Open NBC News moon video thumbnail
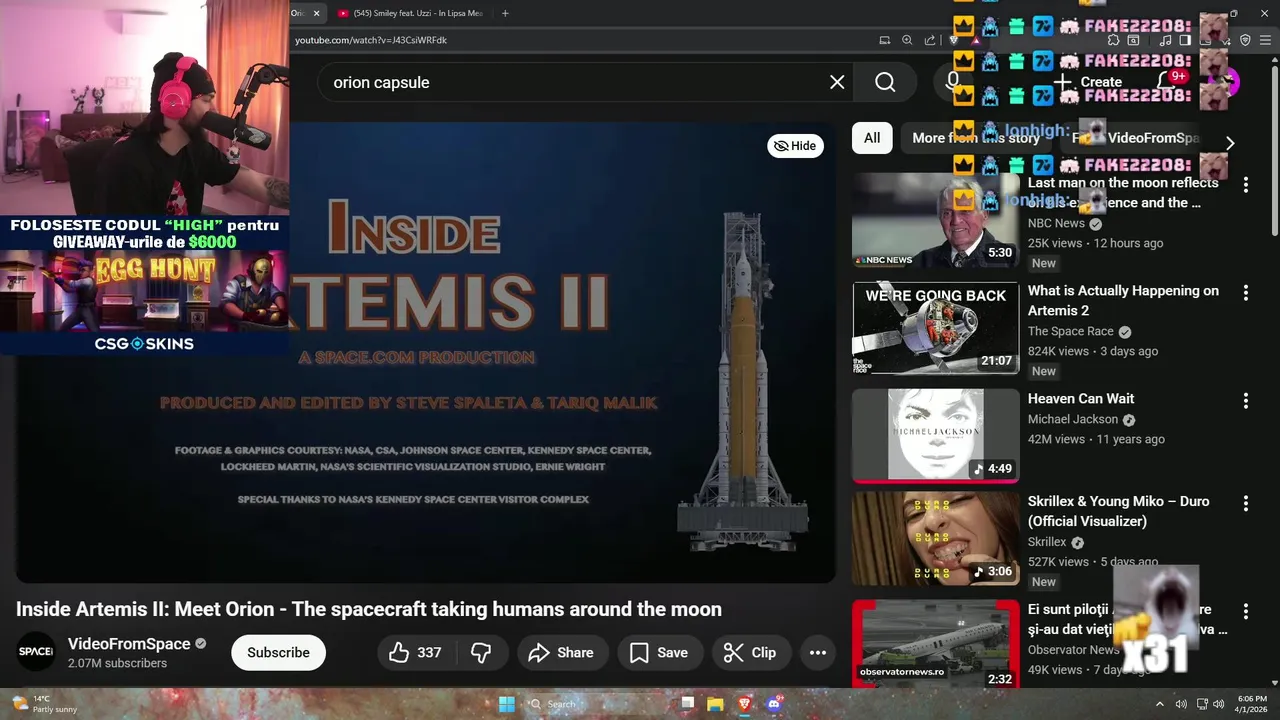The width and height of the screenshot is (1280, 720). (x=935, y=220)
